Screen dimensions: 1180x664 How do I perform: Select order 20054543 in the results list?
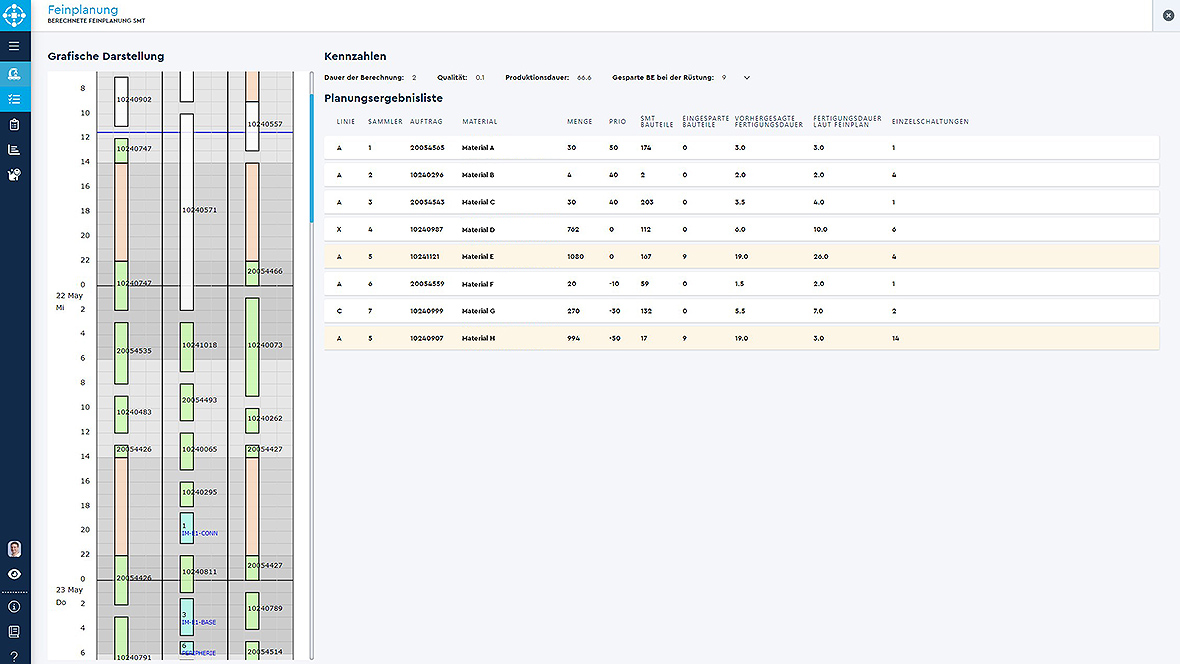click(741, 202)
